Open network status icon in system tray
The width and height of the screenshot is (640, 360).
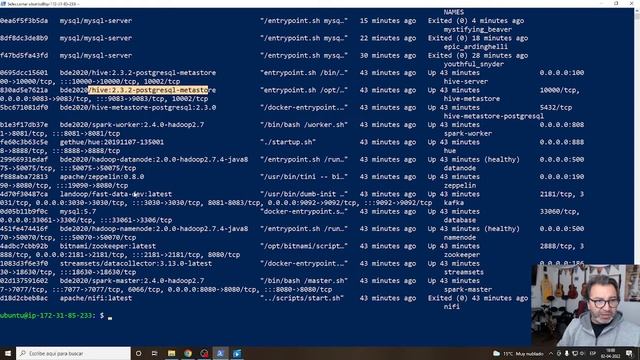click(575, 353)
